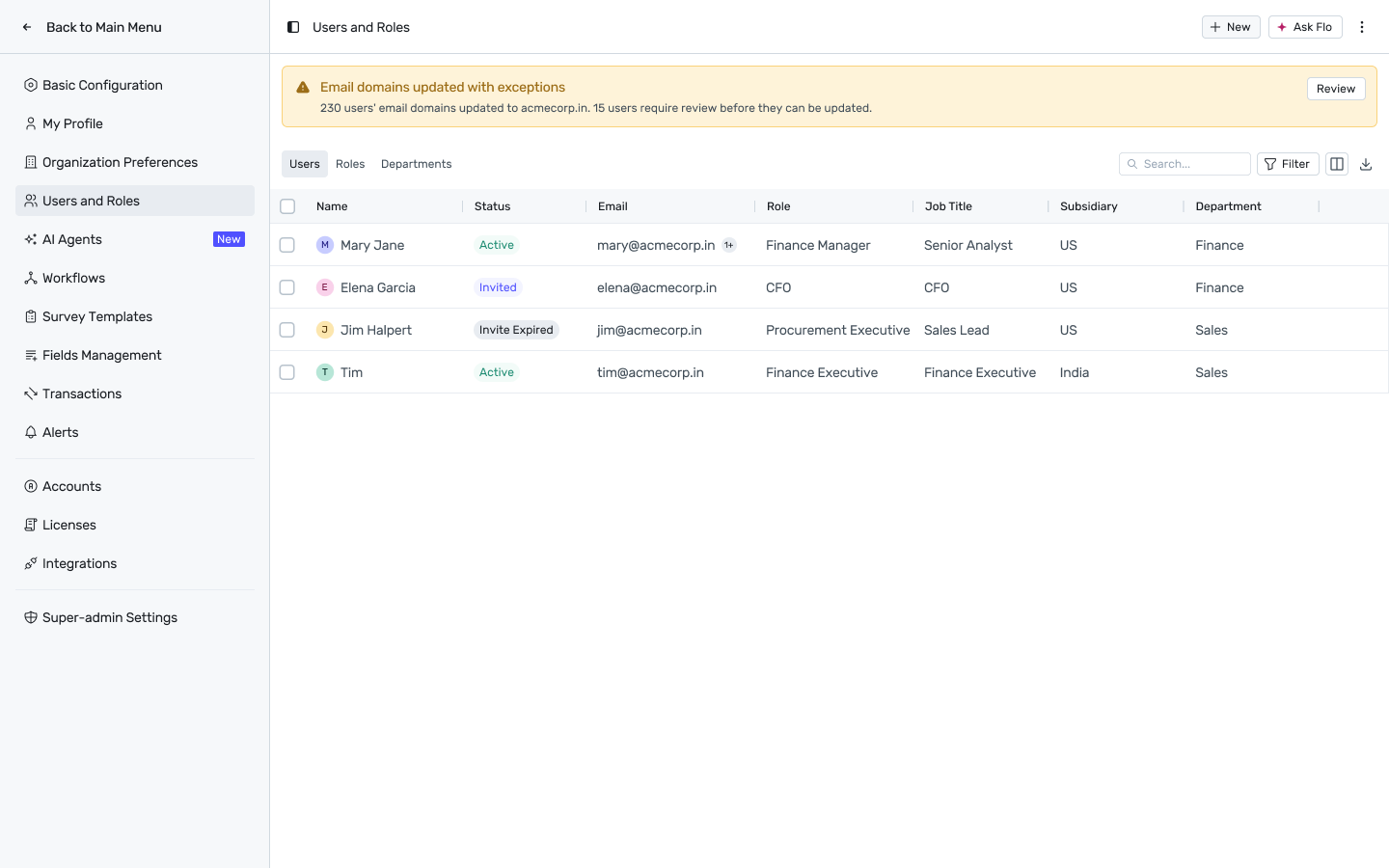Click the India subsidiary cell
Screen dimensions: 1389x868
pyautogui.click(x=1075, y=372)
